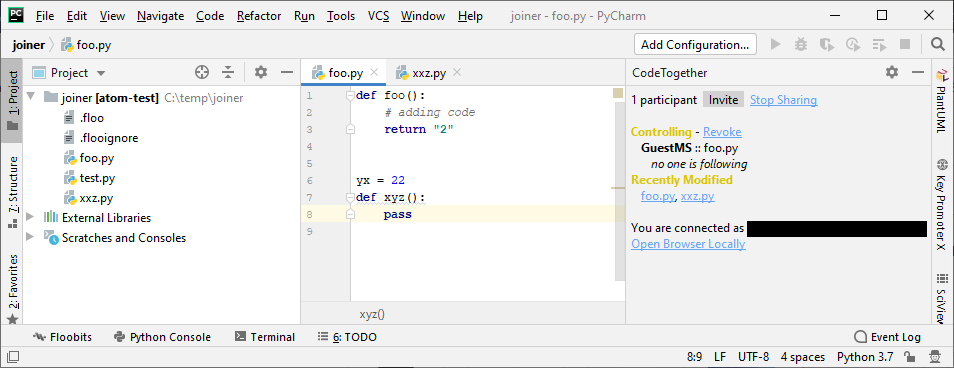The width and height of the screenshot is (954, 368).
Task: Open the PlantUML side tool window
Action: (942, 100)
